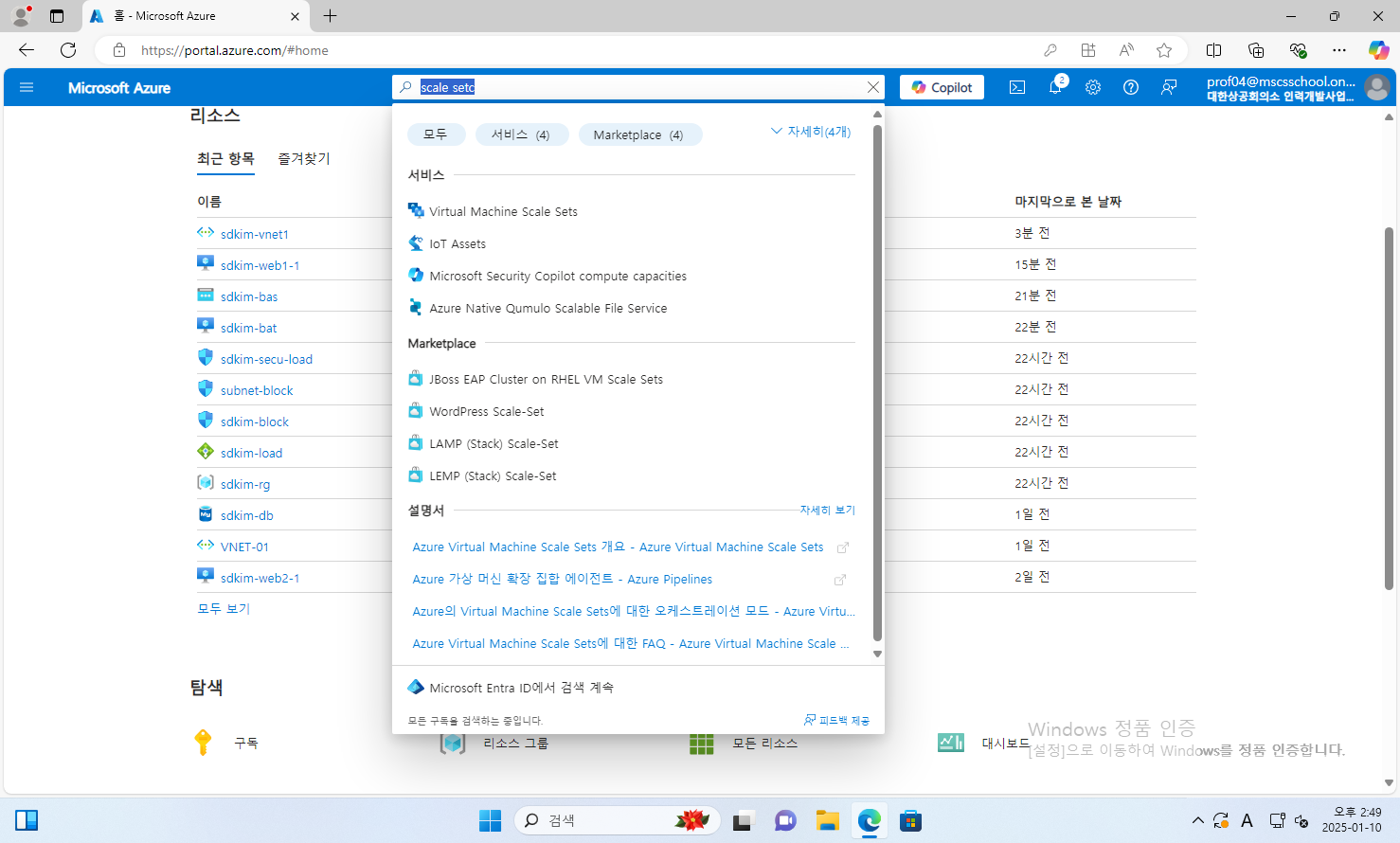Image resolution: width=1400 pixels, height=843 pixels.
Task: Open Edge split screen icon
Action: coord(1213,50)
